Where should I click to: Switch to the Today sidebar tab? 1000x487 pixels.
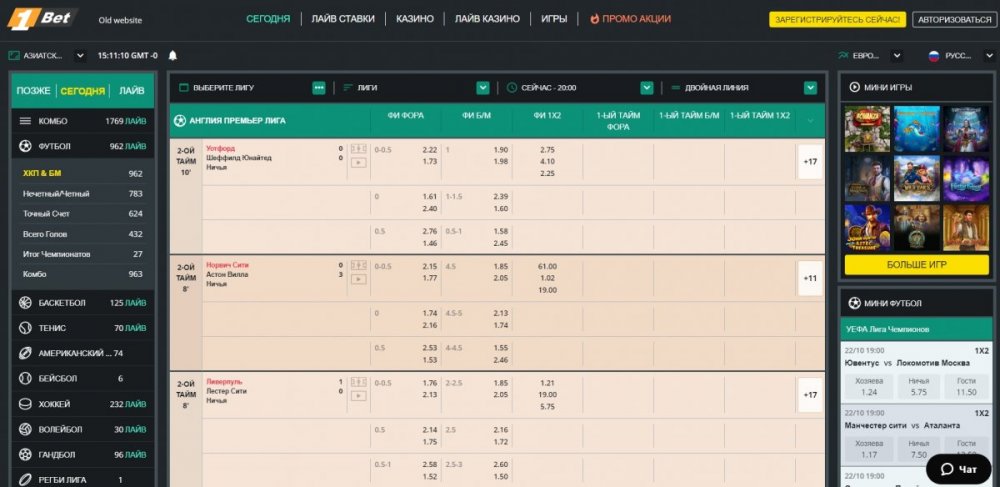point(82,91)
